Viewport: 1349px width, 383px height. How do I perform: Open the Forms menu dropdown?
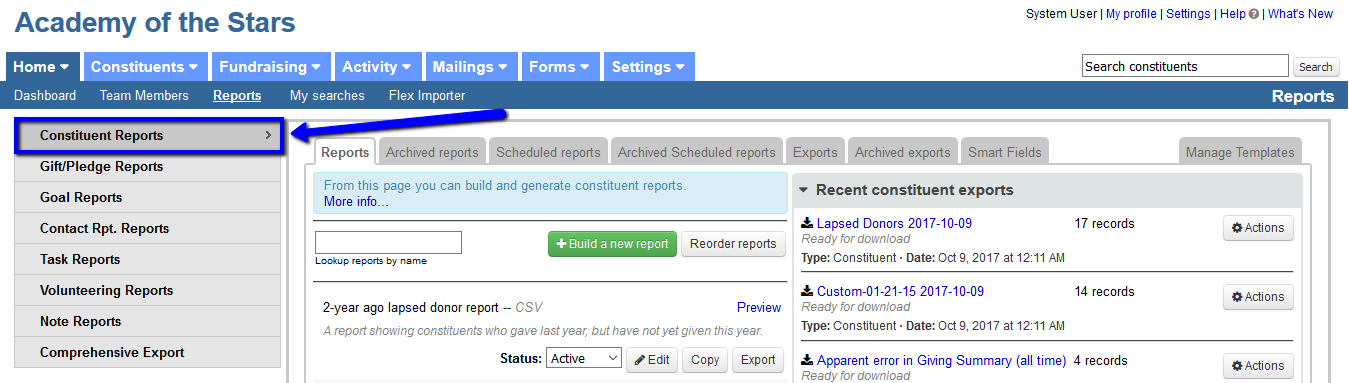(560, 67)
